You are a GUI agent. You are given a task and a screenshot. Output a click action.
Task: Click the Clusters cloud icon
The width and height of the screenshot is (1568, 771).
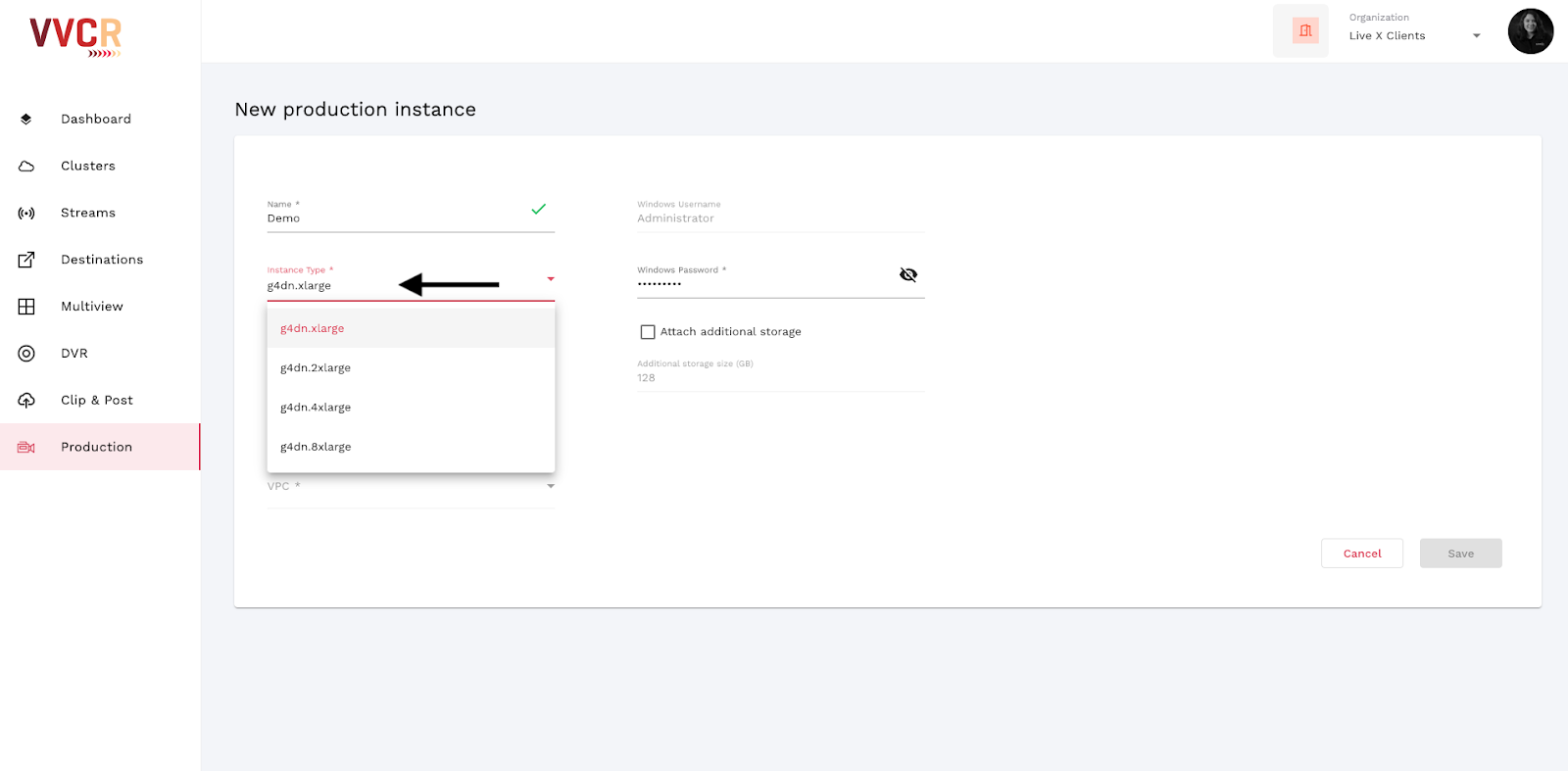(x=26, y=166)
